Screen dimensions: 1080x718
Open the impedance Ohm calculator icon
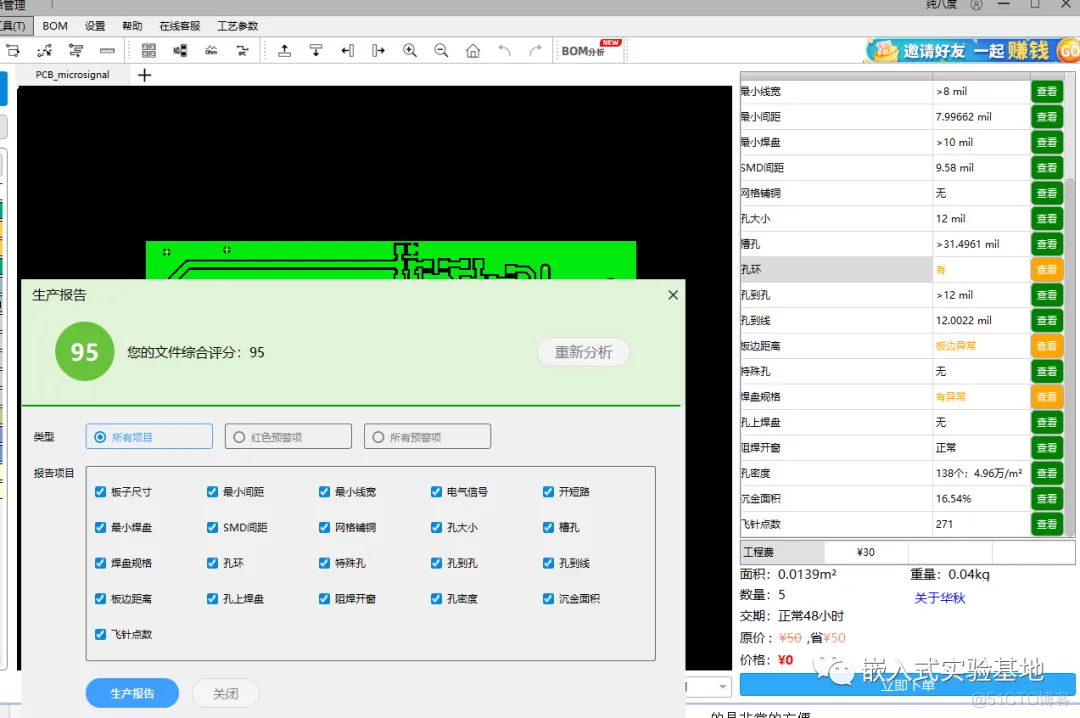pos(211,50)
